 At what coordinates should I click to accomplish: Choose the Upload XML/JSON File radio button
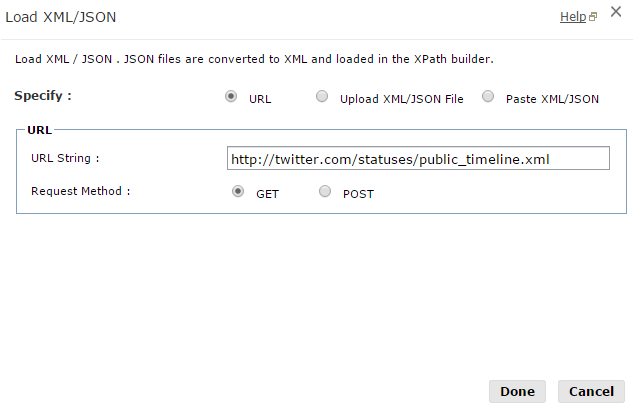point(322,97)
